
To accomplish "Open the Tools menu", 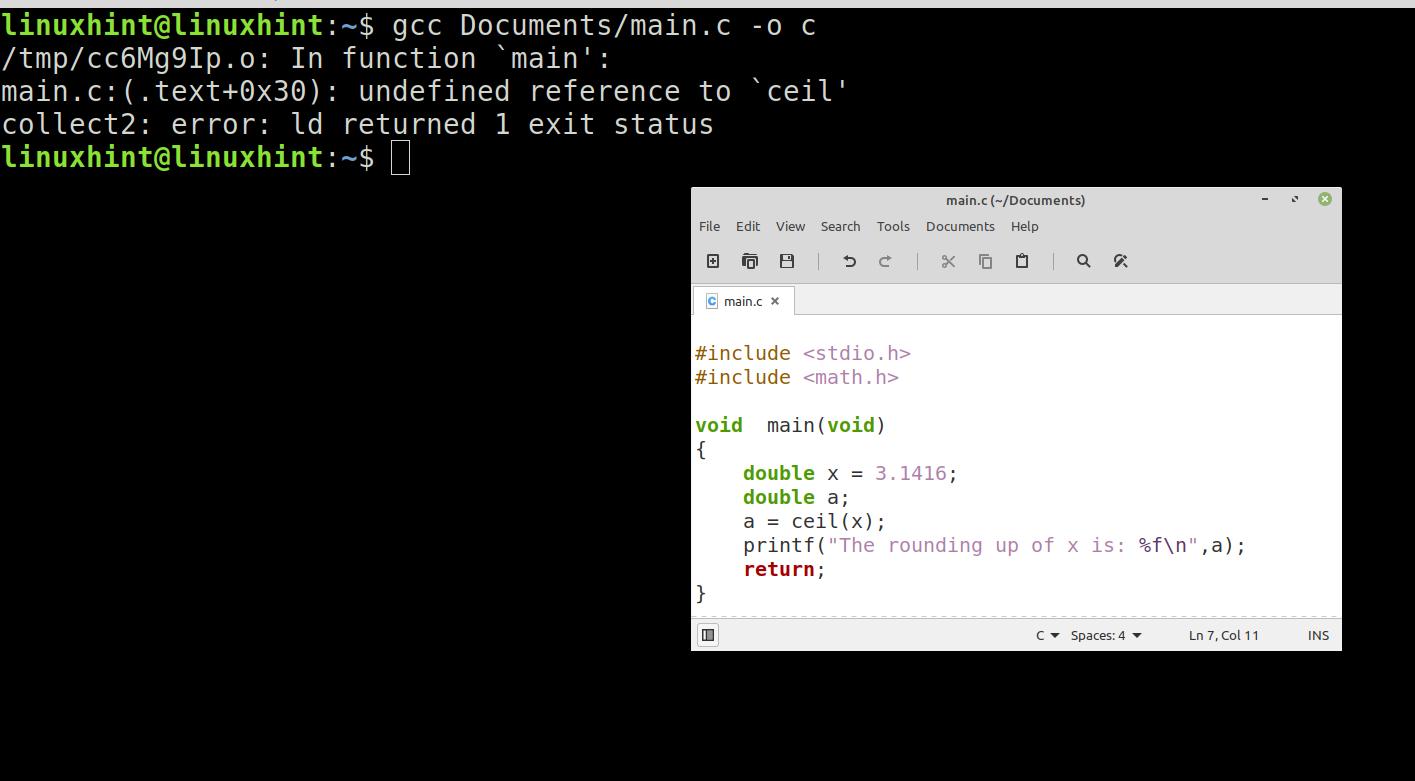I will [x=893, y=226].
